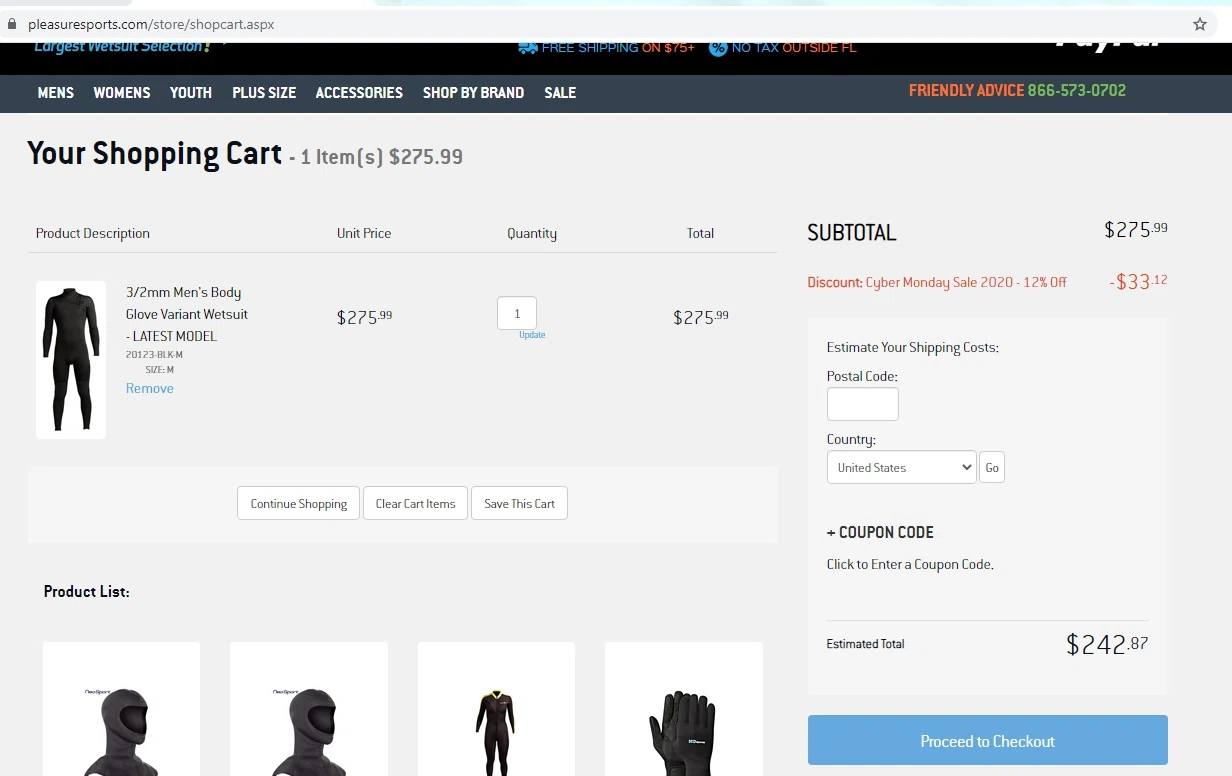1232x776 pixels.
Task: Open the wetsuit thumbnail in the cart
Action: pyautogui.click(x=71, y=360)
